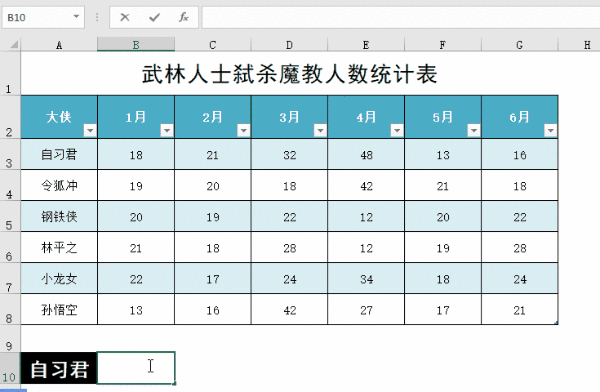Click the 大侠 header cell
The image size is (600, 392).
(59, 117)
